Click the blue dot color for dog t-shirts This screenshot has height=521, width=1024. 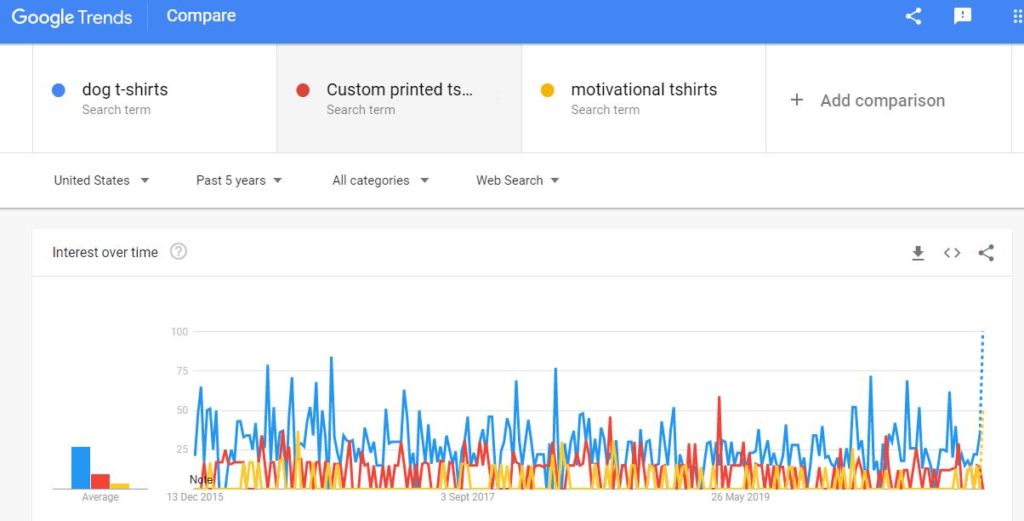58,91
